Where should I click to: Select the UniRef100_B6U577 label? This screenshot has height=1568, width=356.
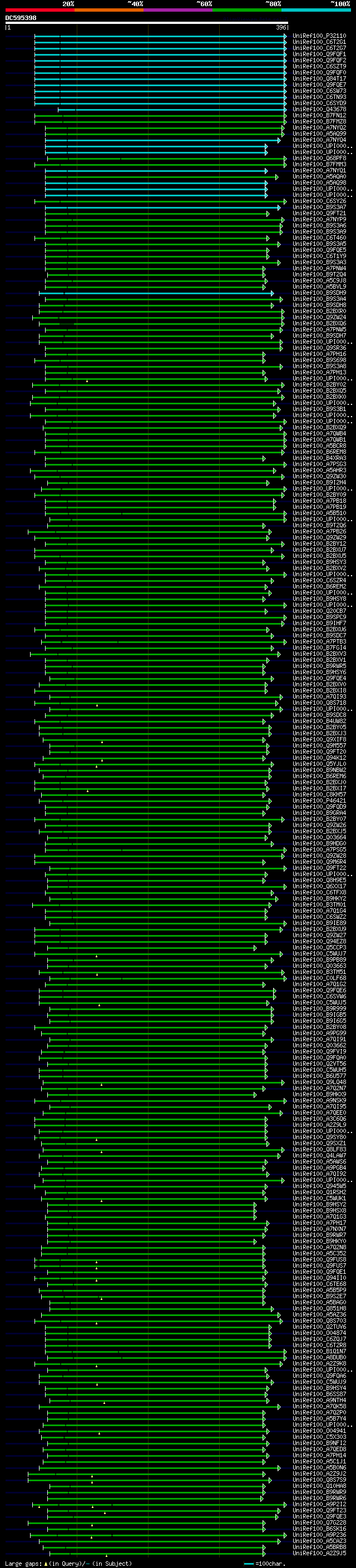tap(319, 1076)
